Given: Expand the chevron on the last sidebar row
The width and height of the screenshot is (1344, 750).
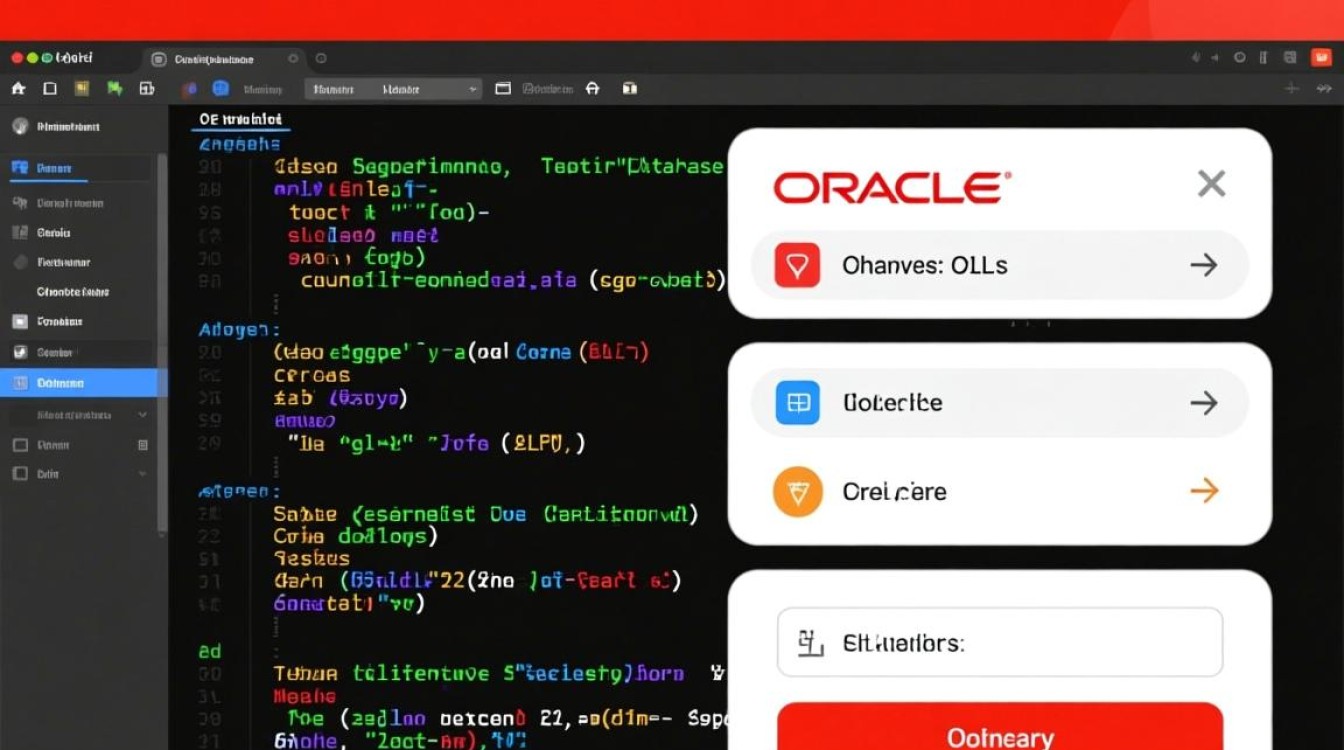Looking at the screenshot, I should tap(142, 474).
